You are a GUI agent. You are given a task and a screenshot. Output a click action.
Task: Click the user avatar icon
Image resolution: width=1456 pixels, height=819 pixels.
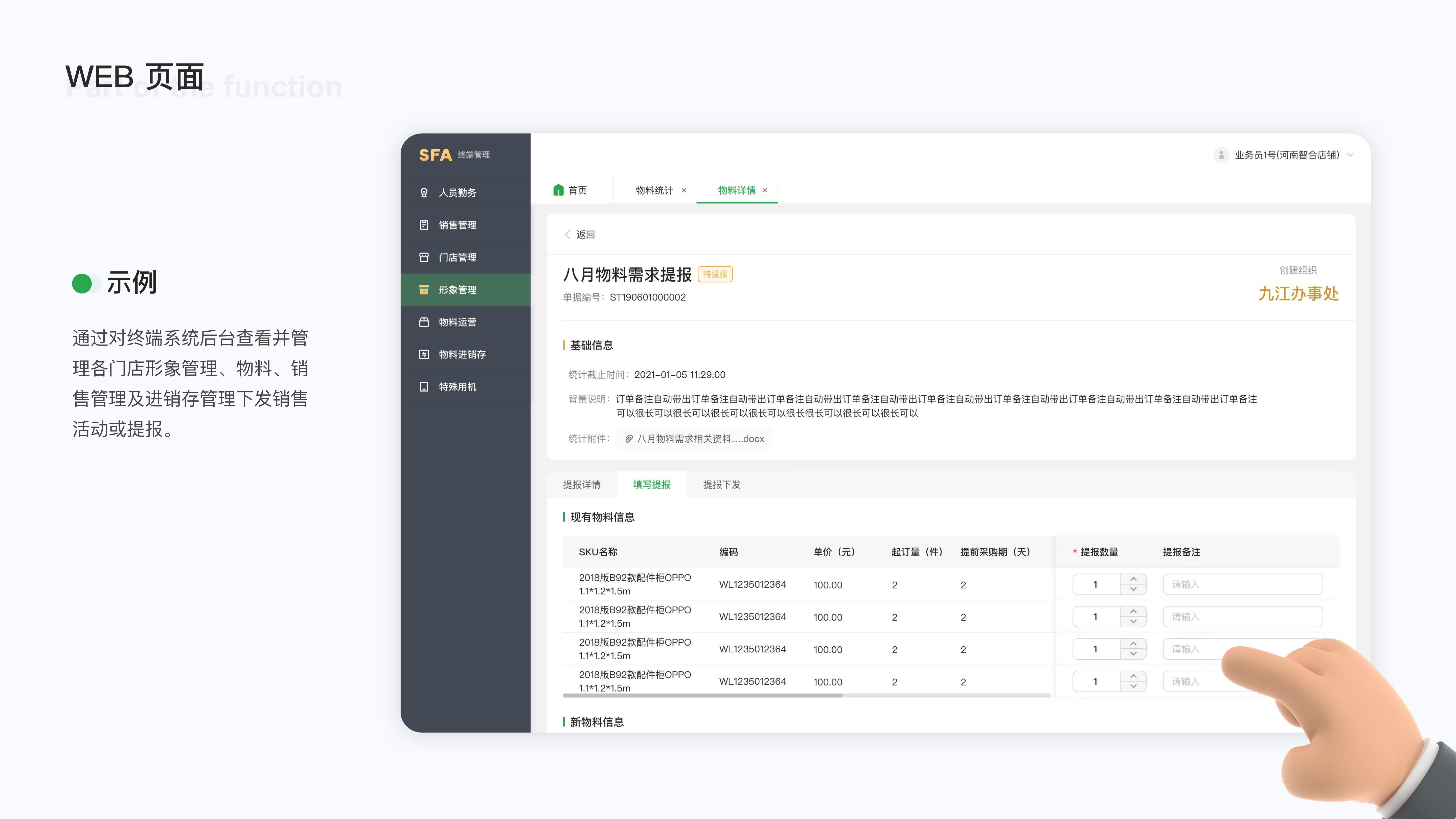pyautogui.click(x=1221, y=155)
